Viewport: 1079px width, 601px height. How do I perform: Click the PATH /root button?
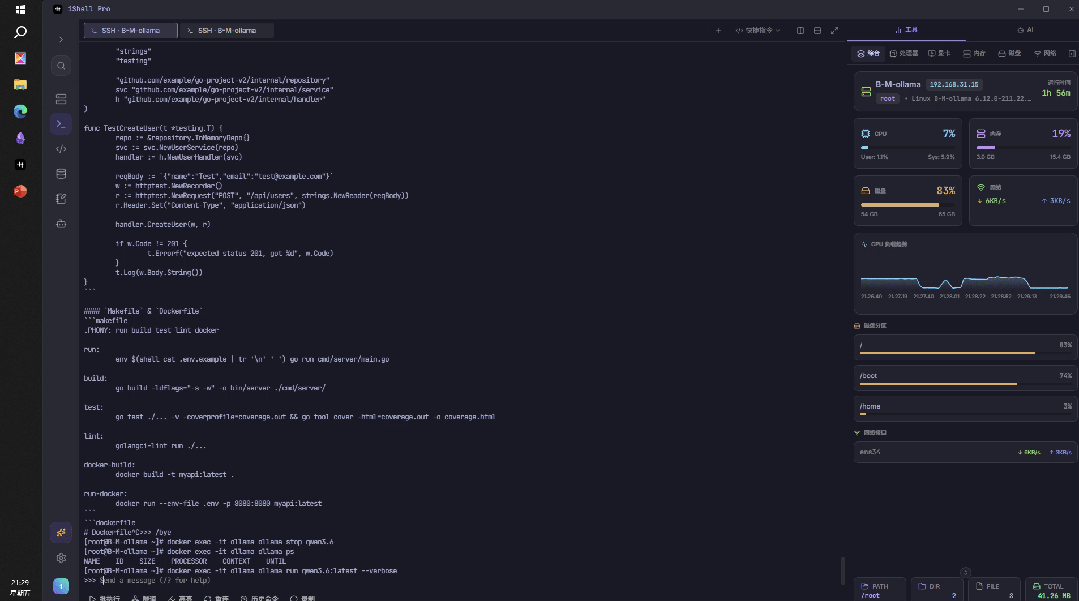pyautogui.click(x=879, y=591)
